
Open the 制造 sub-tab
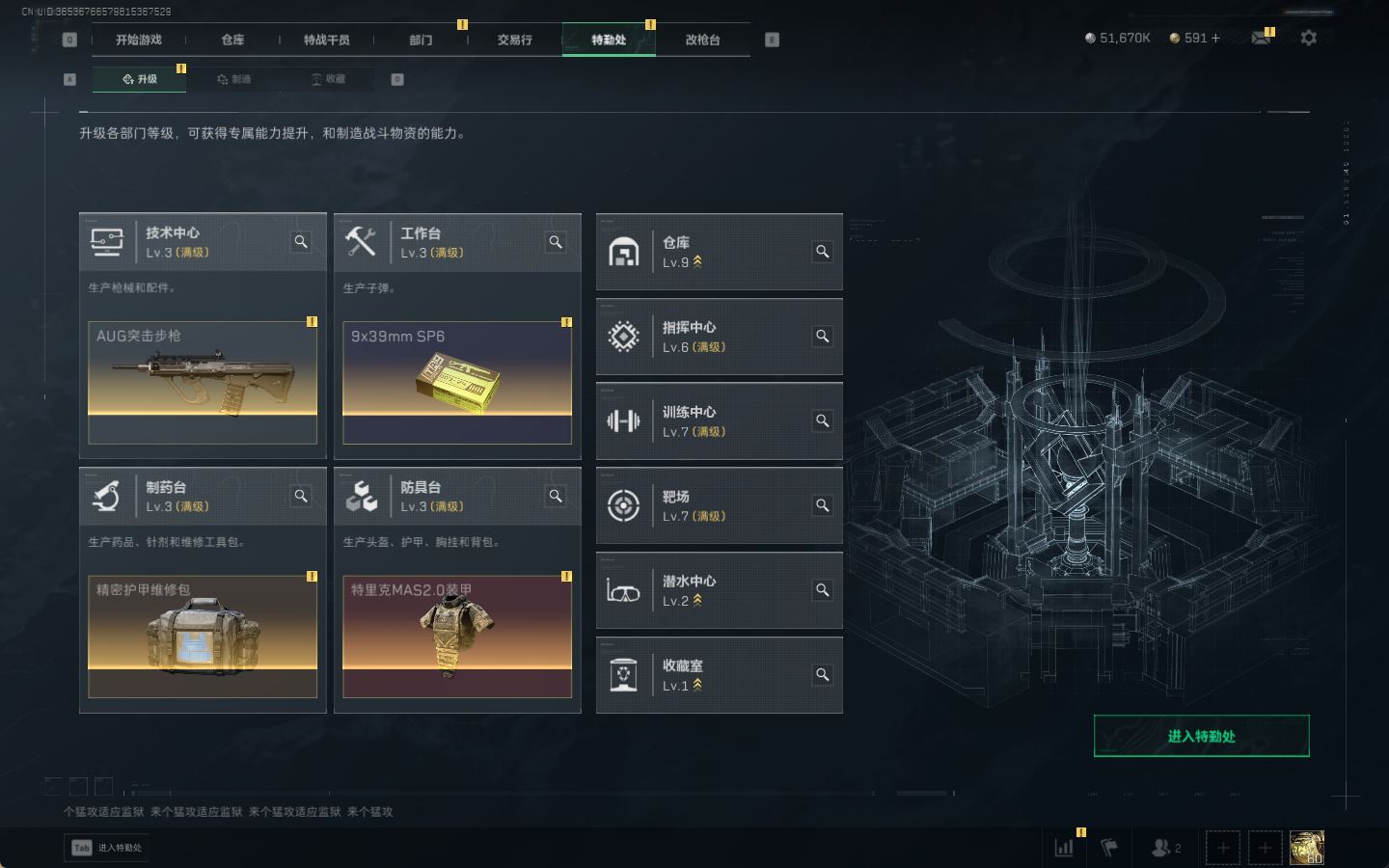[233, 79]
